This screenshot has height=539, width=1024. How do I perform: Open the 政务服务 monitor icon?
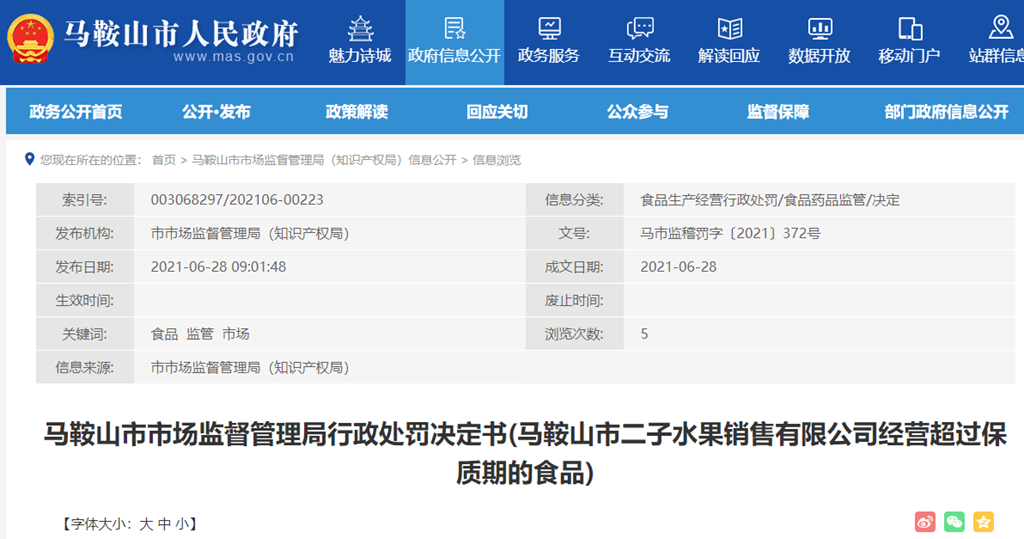(549, 27)
